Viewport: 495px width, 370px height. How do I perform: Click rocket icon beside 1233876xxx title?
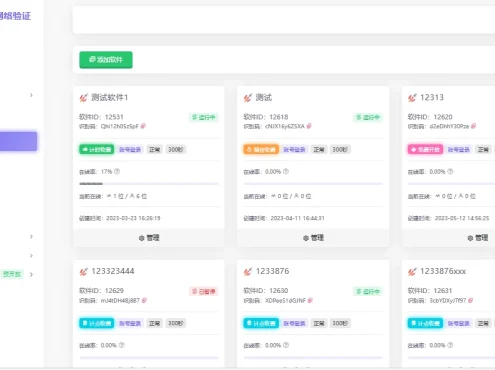pyautogui.click(x=412, y=272)
